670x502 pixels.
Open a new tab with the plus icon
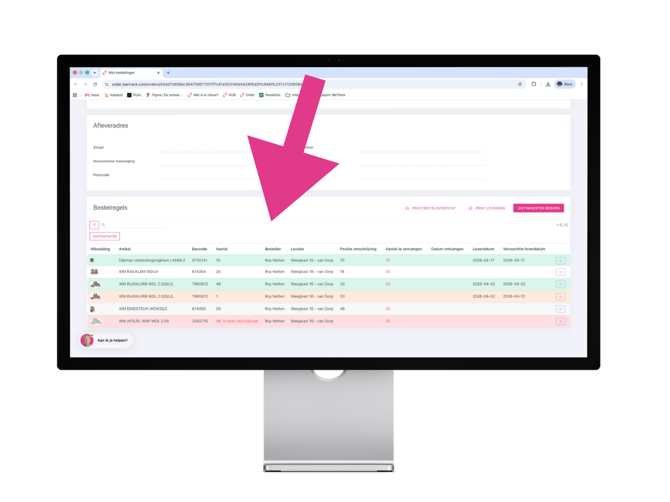click(168, 73)
